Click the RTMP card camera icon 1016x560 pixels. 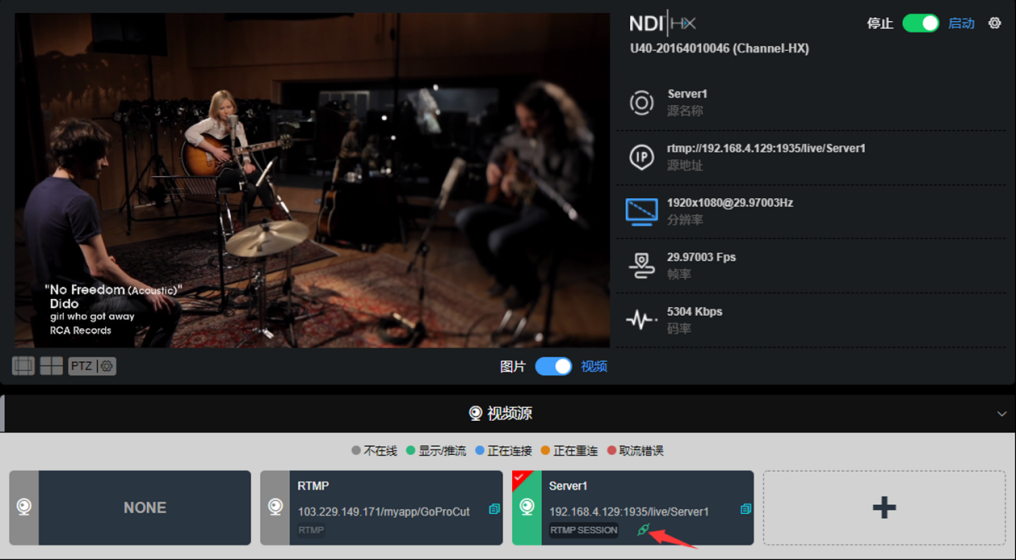pyautogui.click(x=275, y=507)
